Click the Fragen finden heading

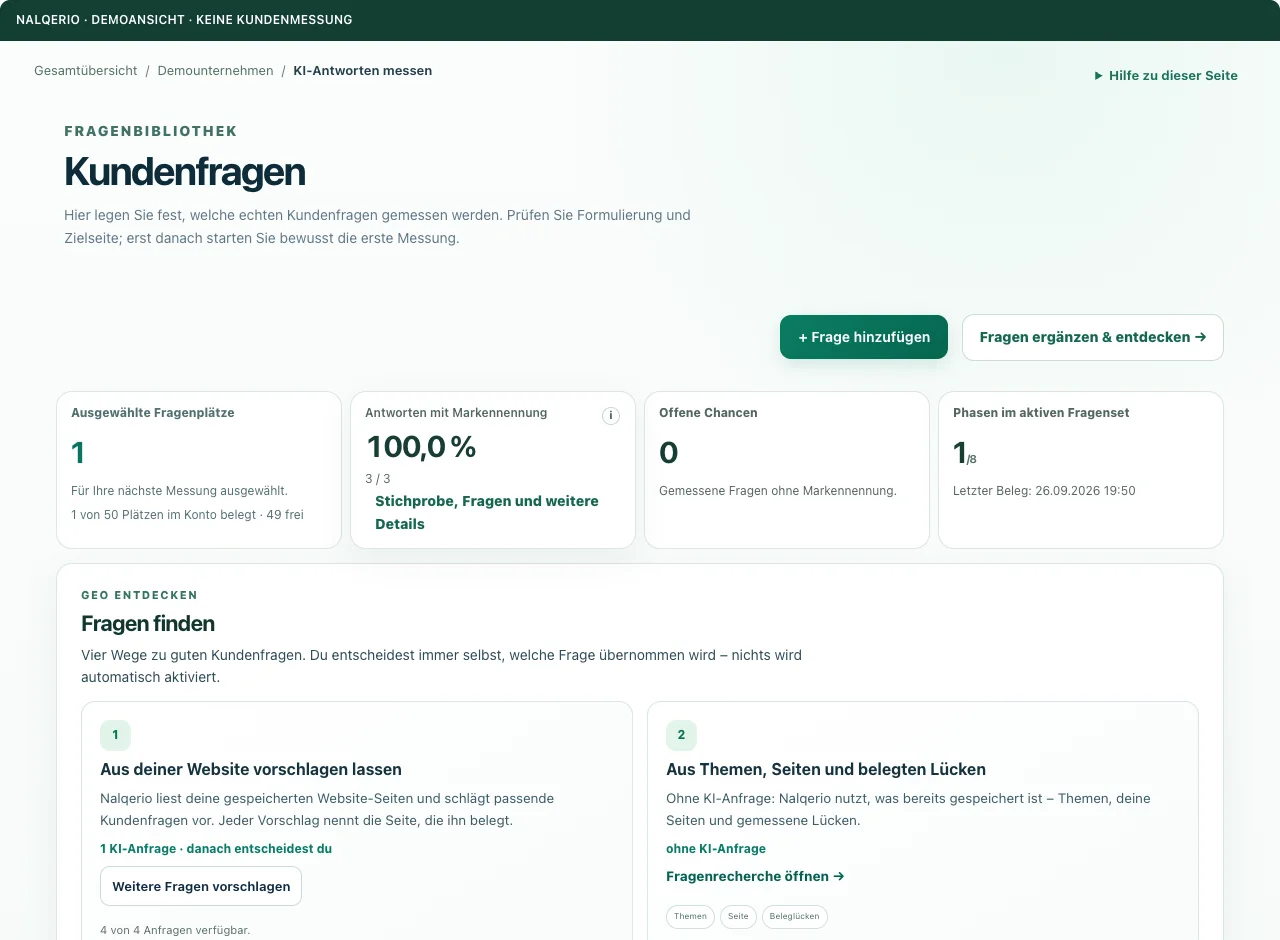148,624
